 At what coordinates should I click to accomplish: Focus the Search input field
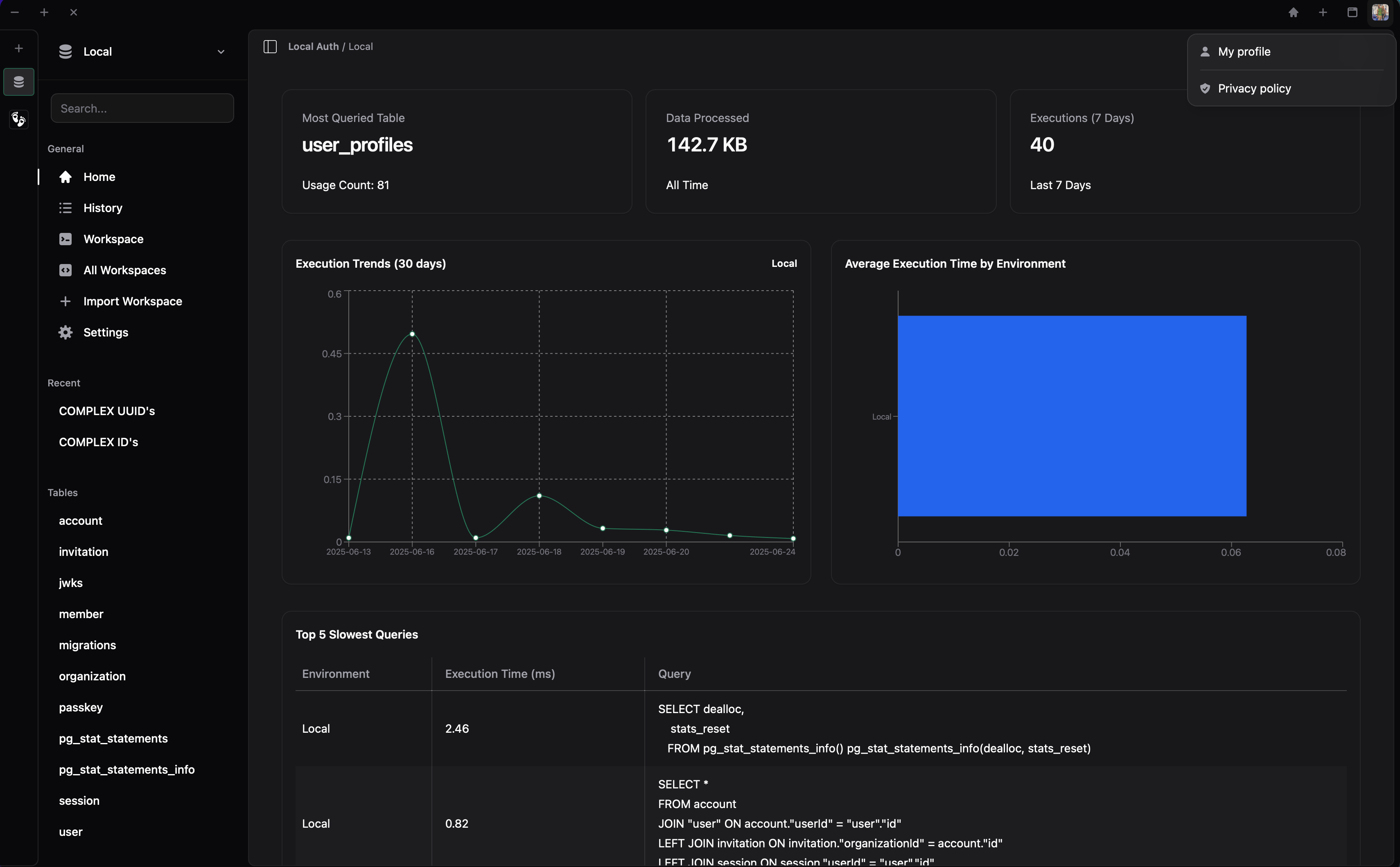click(142, 108)
